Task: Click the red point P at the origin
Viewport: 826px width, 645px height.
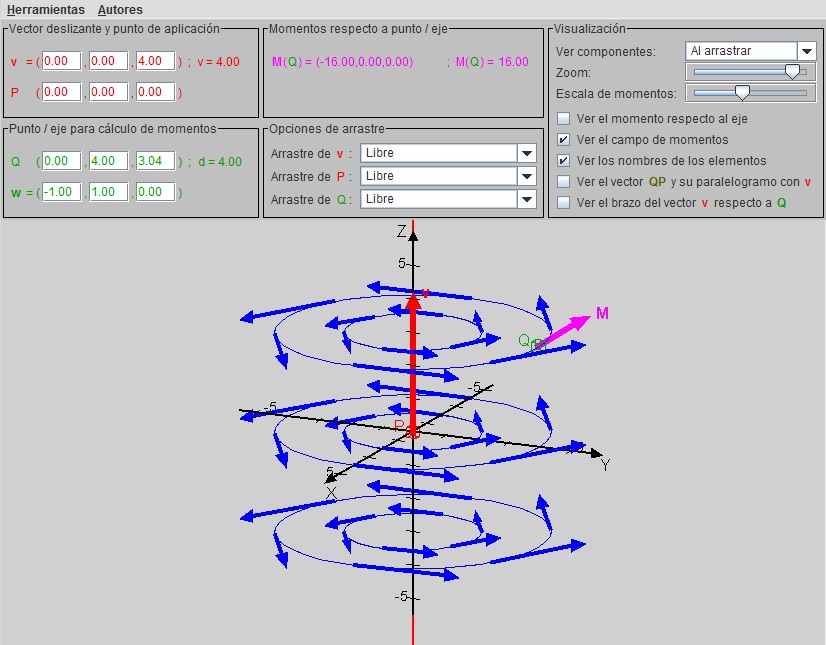Action: click(413, 432)
